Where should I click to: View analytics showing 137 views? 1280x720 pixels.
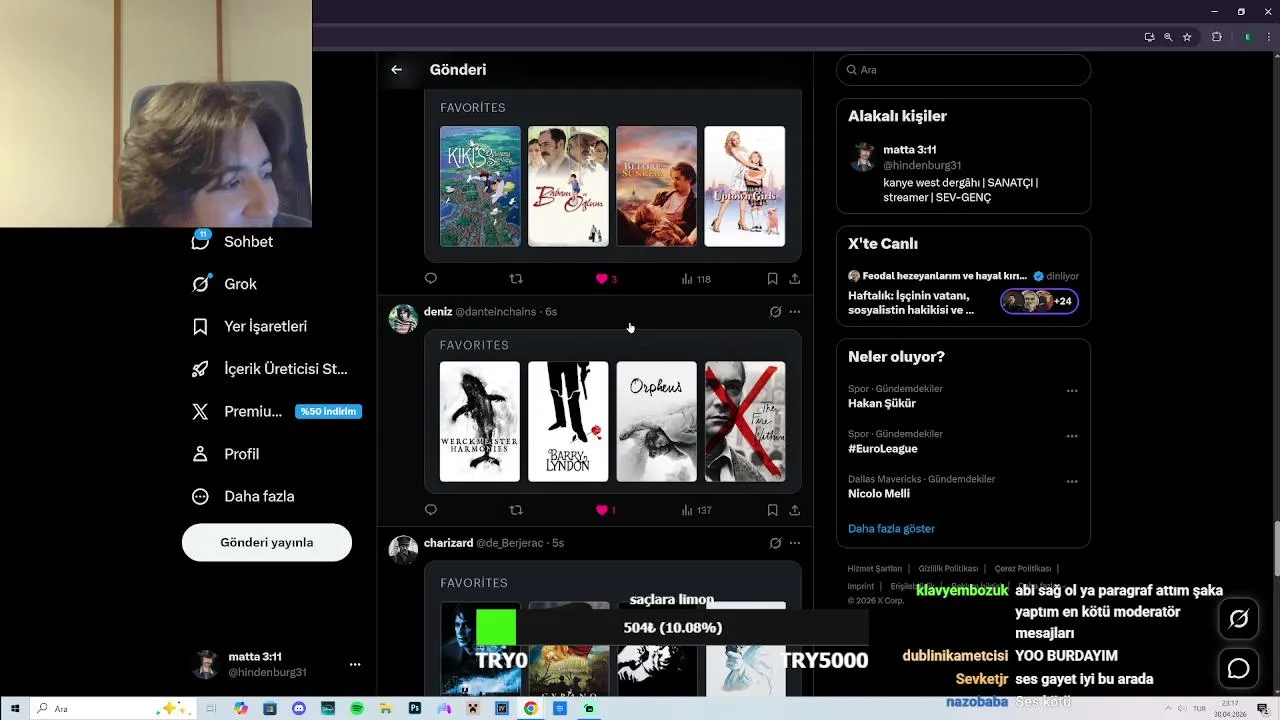click(696, 510)
